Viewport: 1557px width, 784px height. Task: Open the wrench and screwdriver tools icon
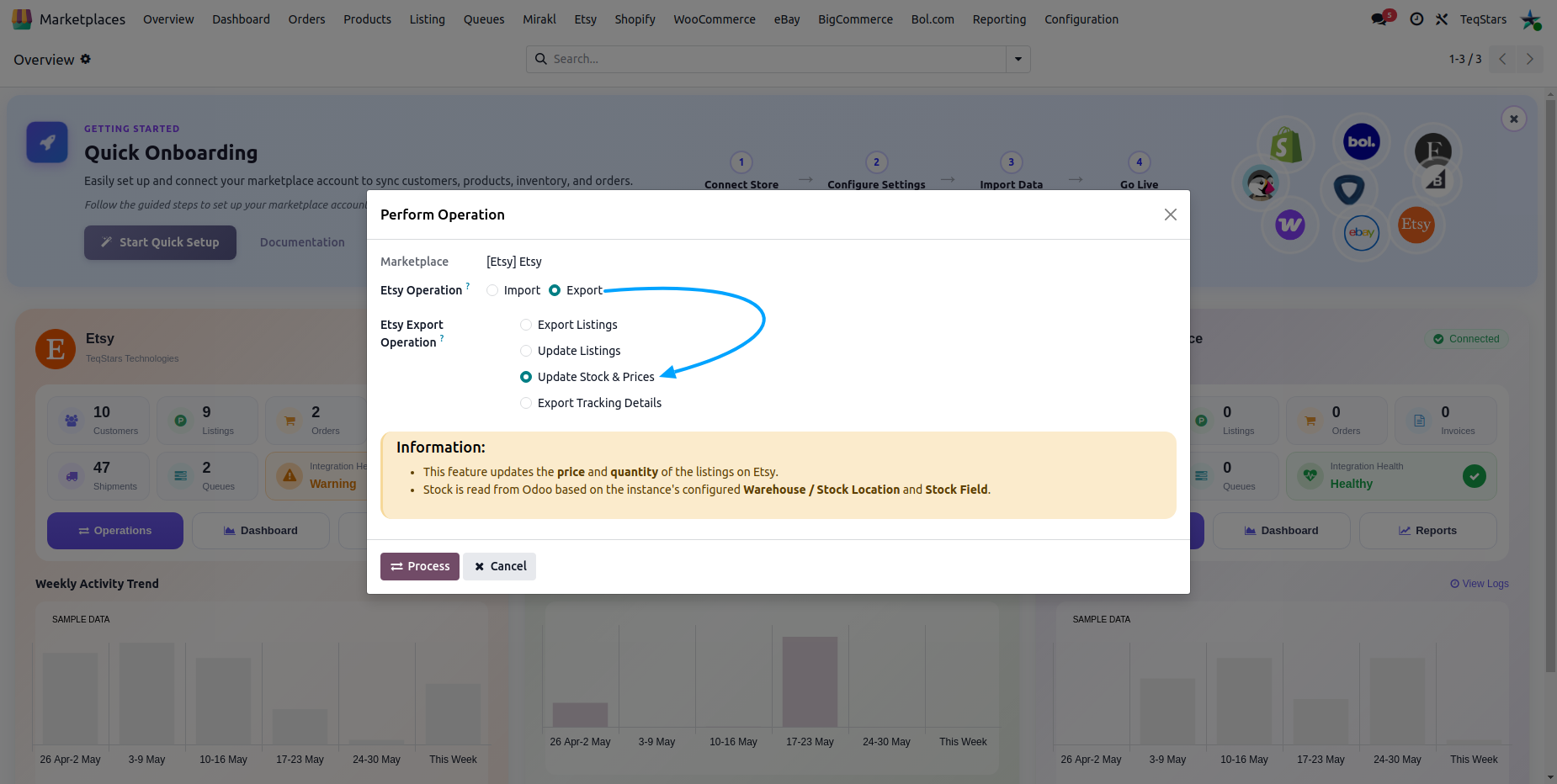1442,19
